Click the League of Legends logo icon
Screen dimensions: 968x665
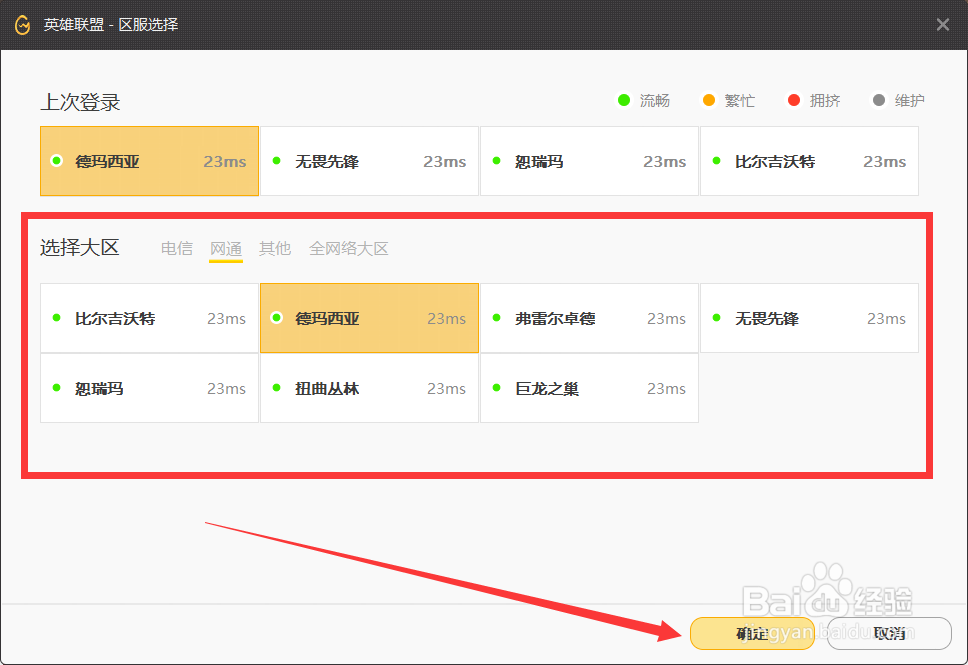[21, 24]
